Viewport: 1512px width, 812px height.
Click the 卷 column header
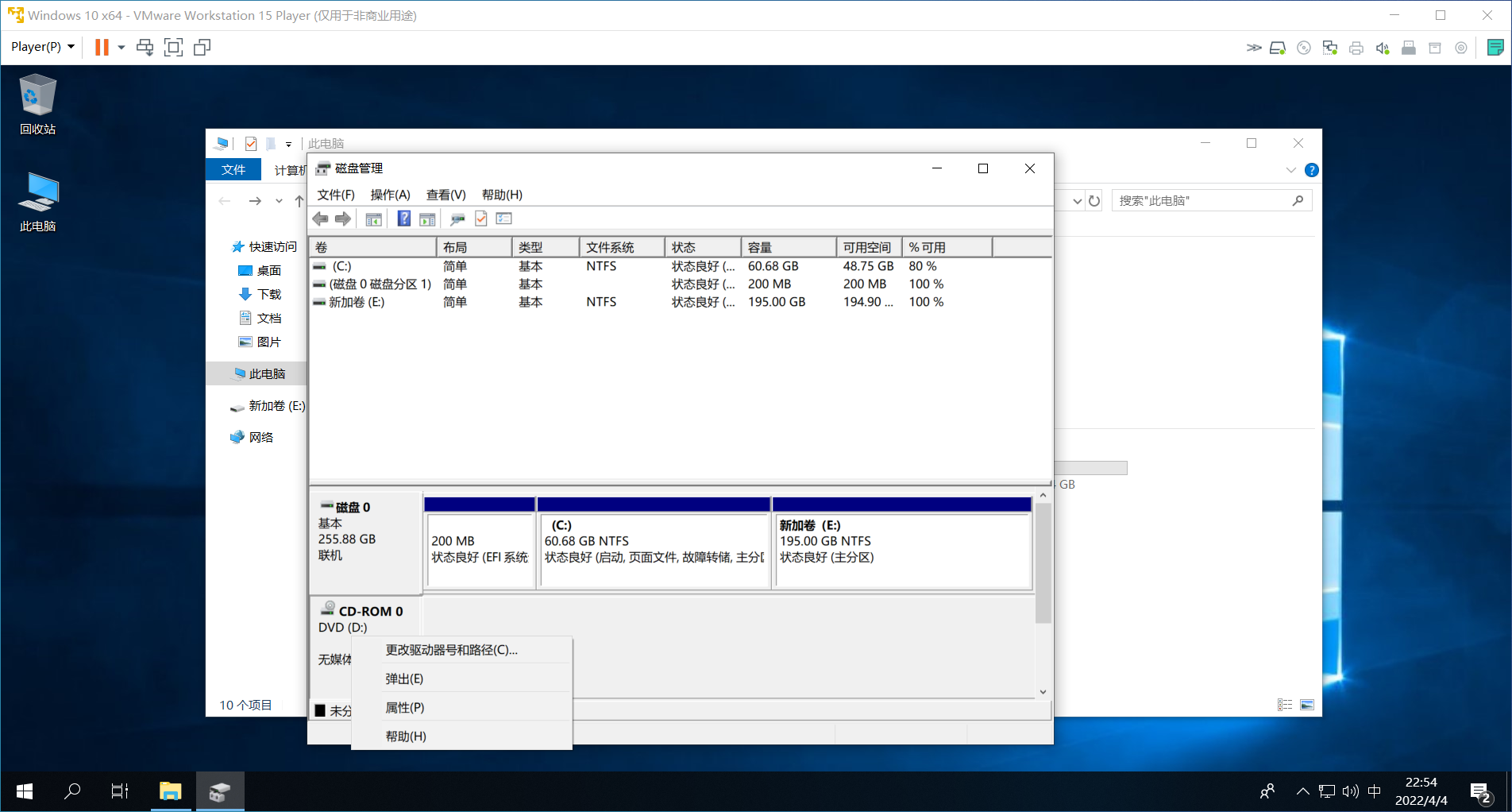[372, 247]
